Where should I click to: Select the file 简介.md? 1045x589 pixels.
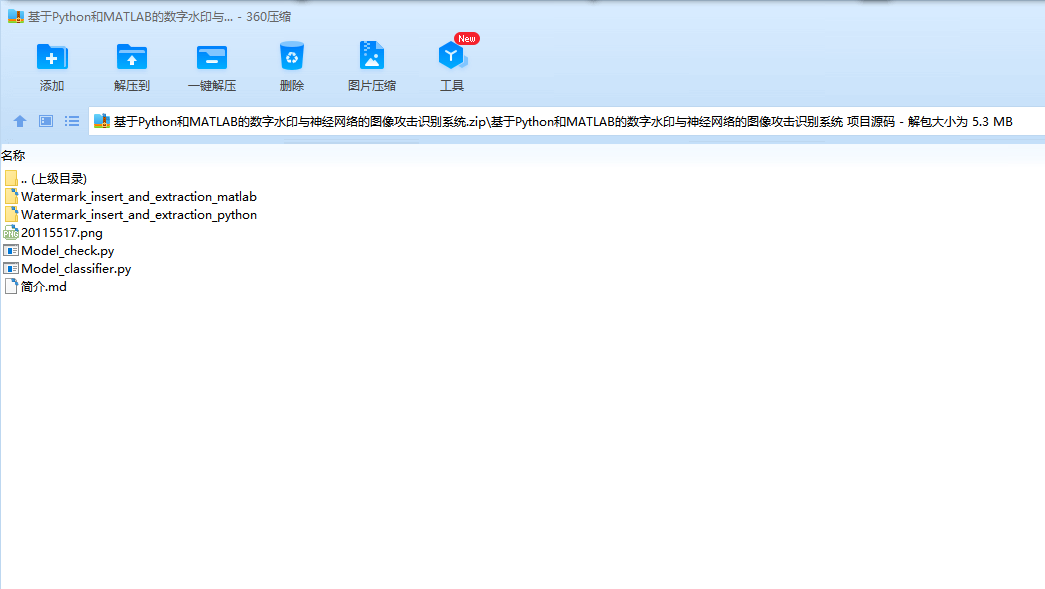pos(43,287)
